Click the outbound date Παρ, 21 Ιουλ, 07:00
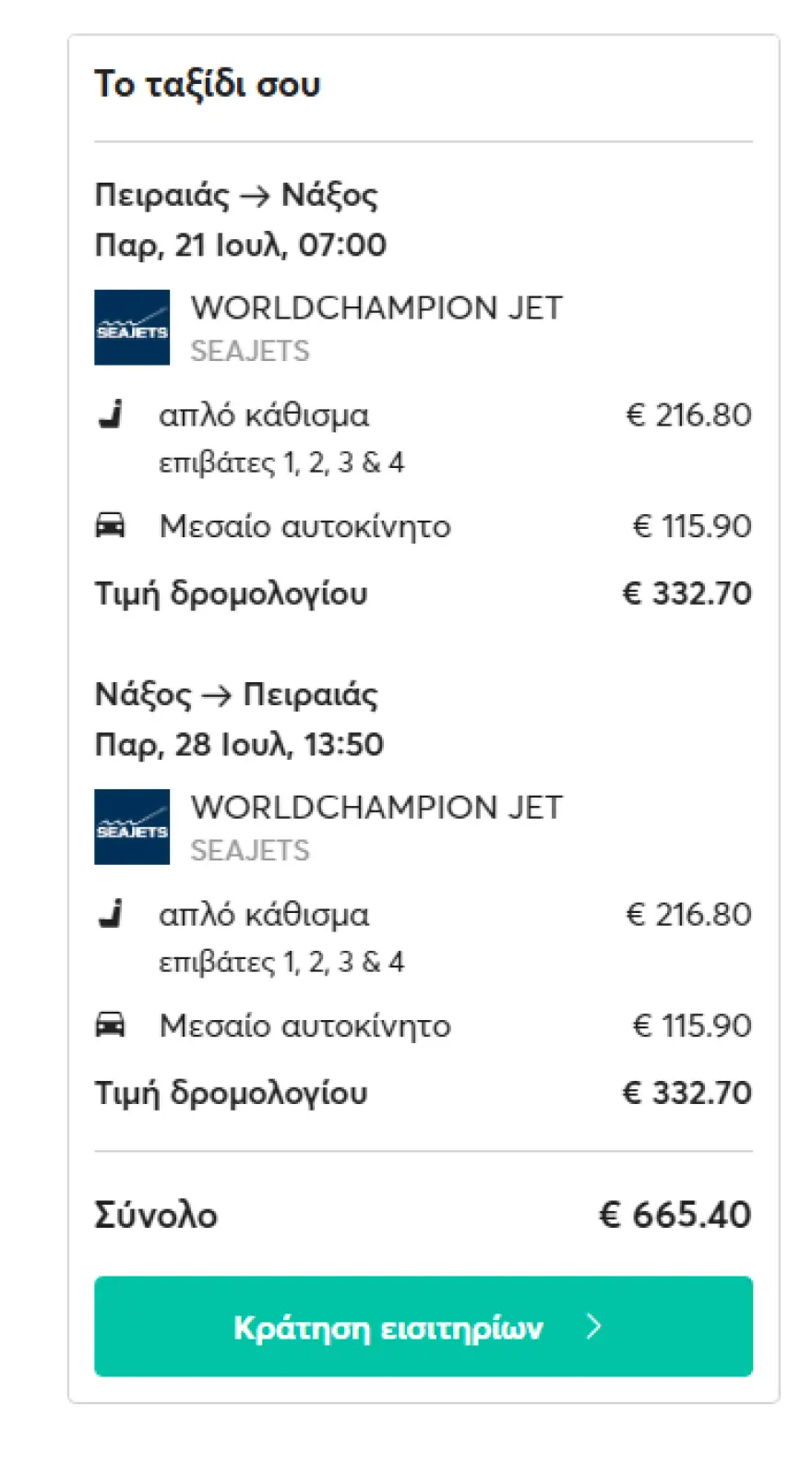Screen dimensions: 812x1465 [x=241, y=246]
